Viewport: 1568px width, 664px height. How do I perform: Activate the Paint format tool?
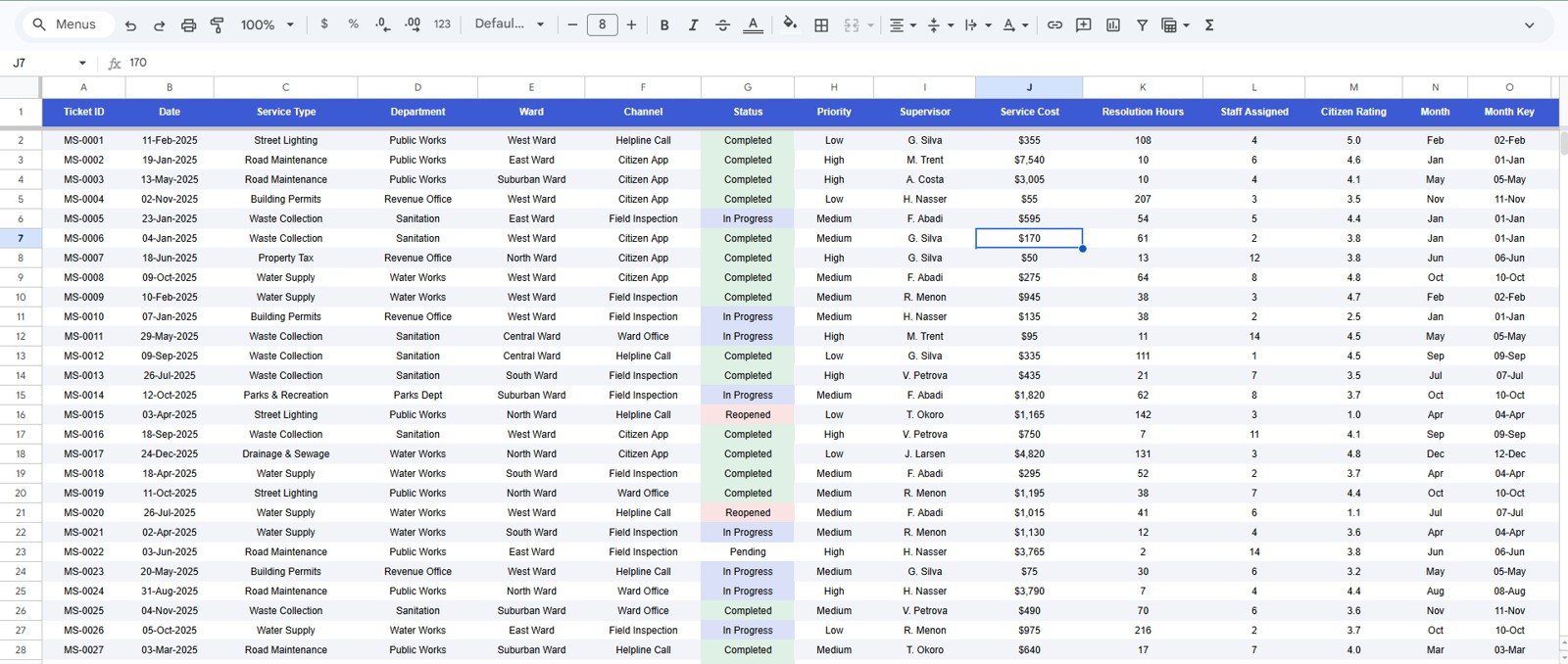point(218,24)
